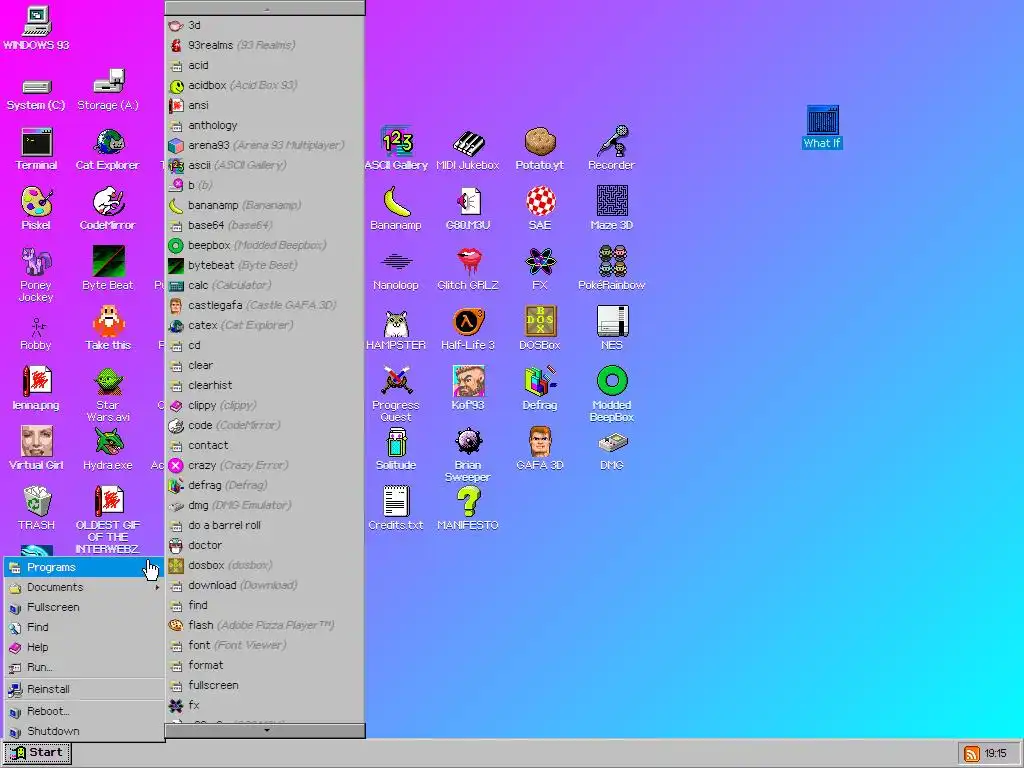Expand Documents submenu in Start menu

[84, 587]
